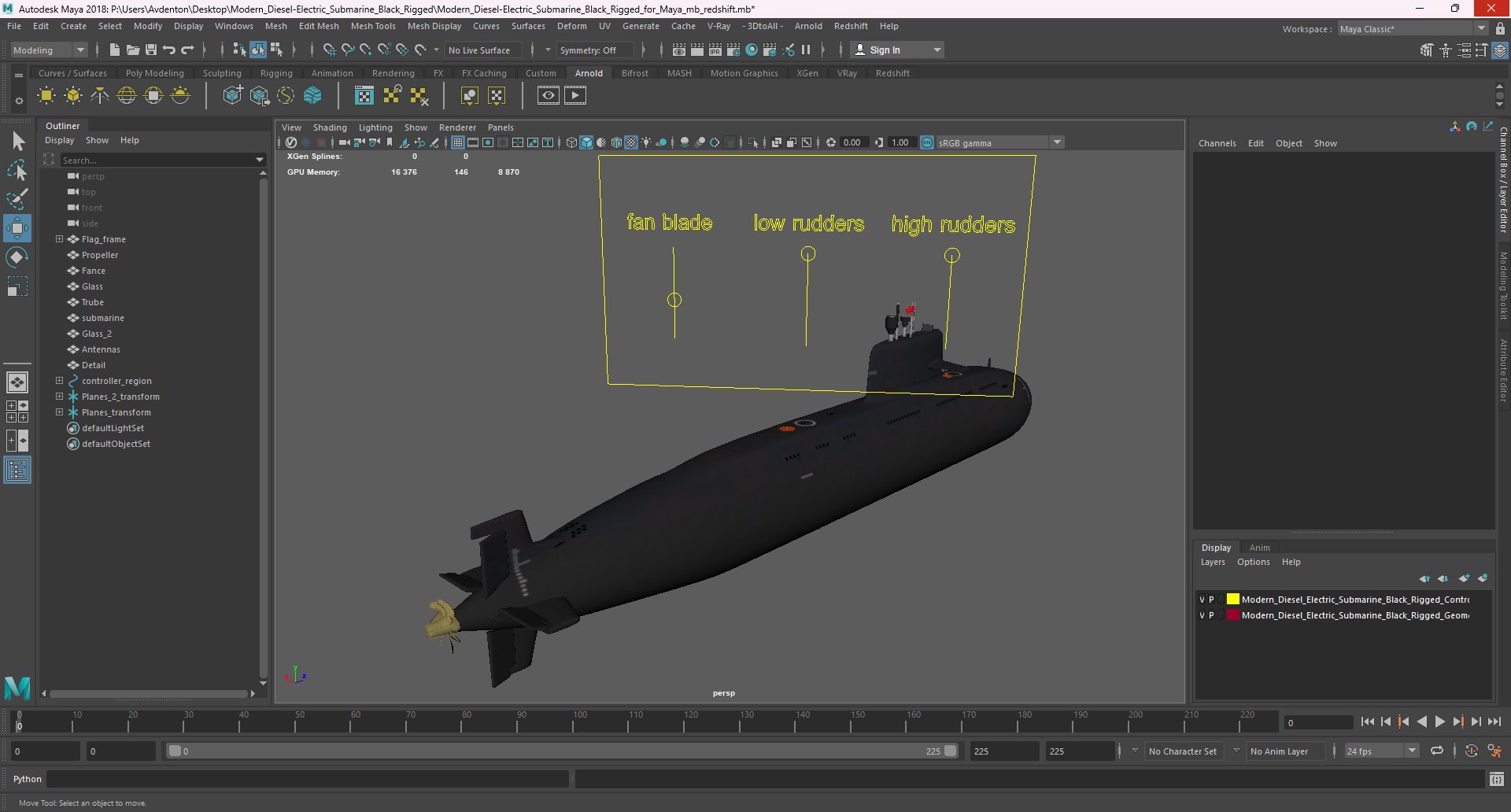The height and width of the screenshot is (812, 1511).
Task: Activate the Rotate tool
Action: (x=17, y=257)
